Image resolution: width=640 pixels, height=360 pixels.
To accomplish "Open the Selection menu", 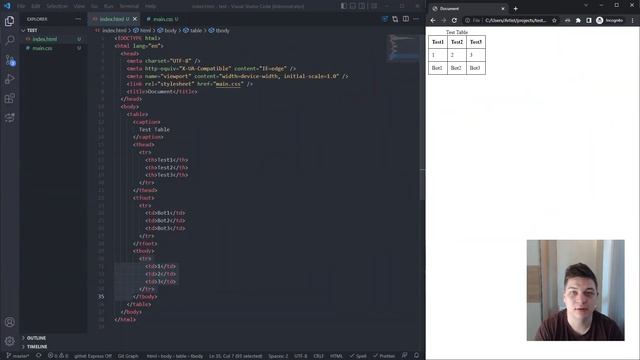I will pyautogui.click(x=57, y=6).
